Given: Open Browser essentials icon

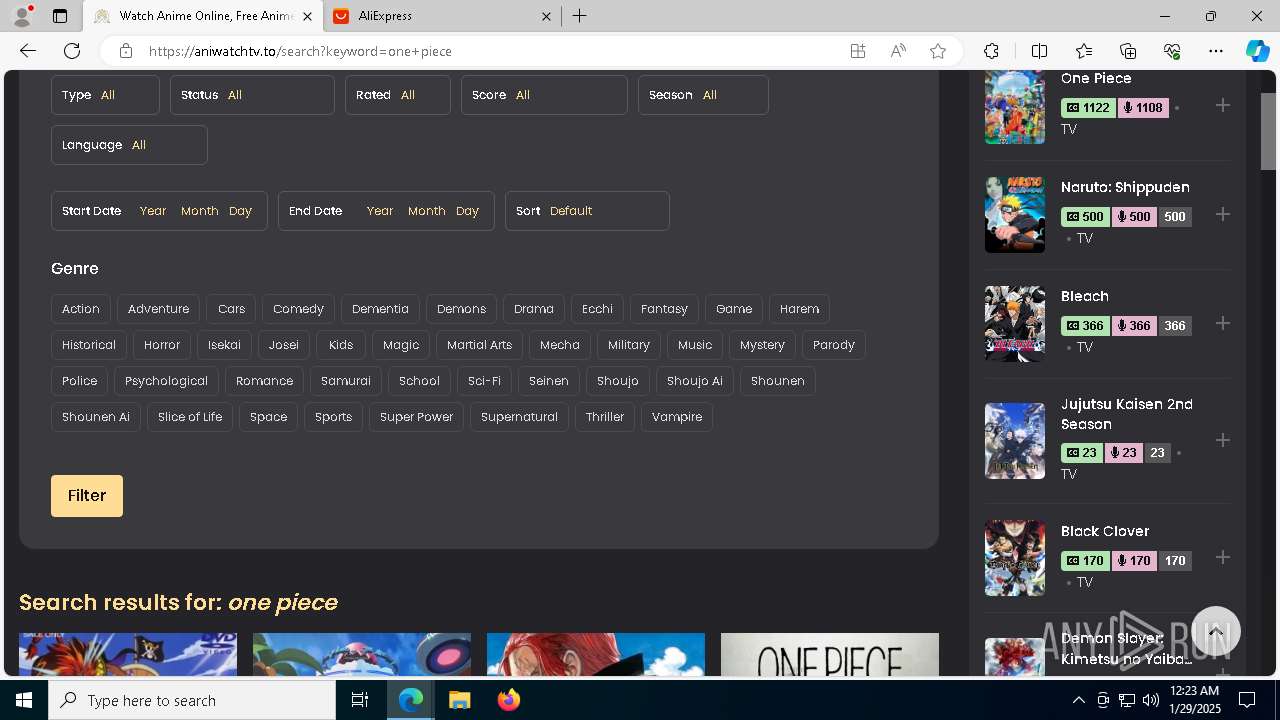Looking at the screenshot, I should coord(1172,51).
